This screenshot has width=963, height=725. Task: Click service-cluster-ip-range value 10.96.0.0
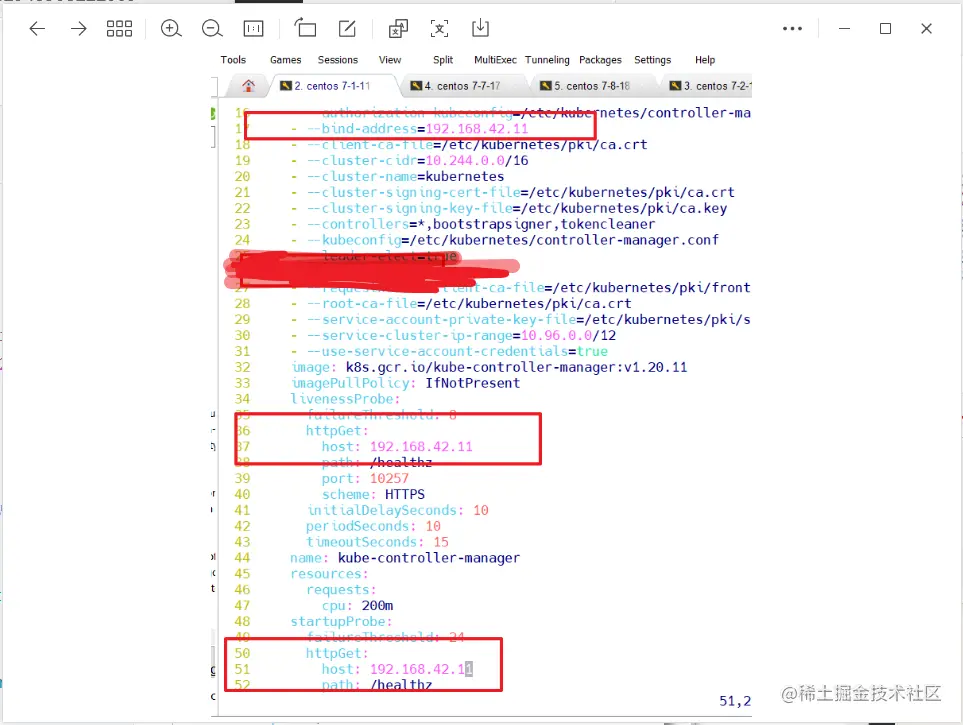coord(556,335)
